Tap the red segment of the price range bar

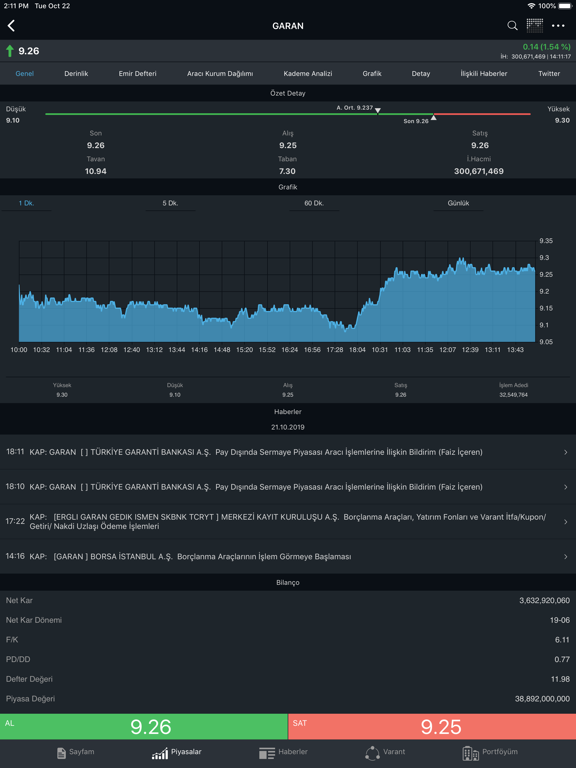[482, 114]
